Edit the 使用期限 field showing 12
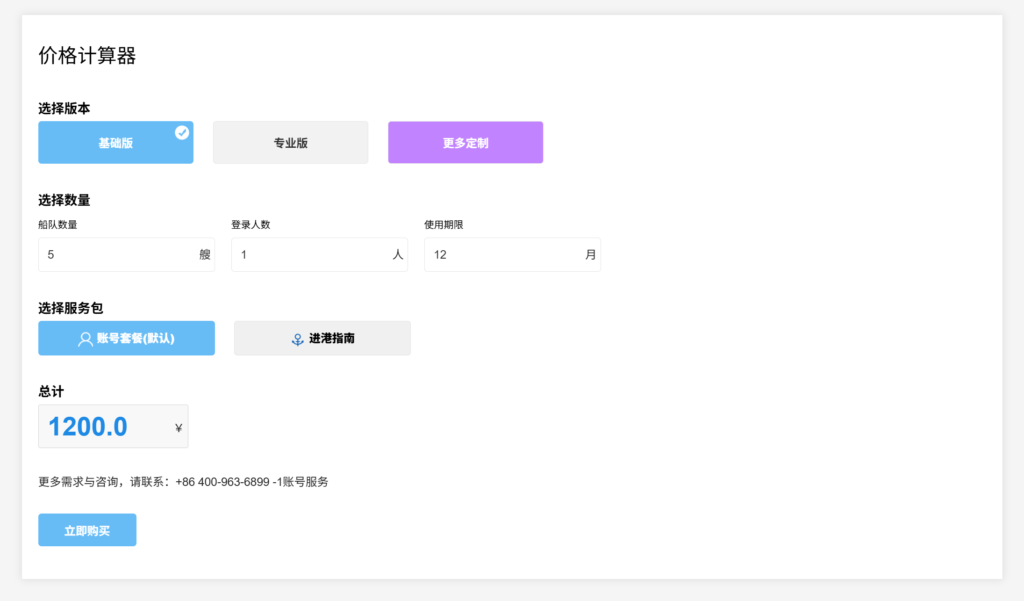Image resolution: width=1024 pixels, height=601 pixels. (x=500, y=255)
